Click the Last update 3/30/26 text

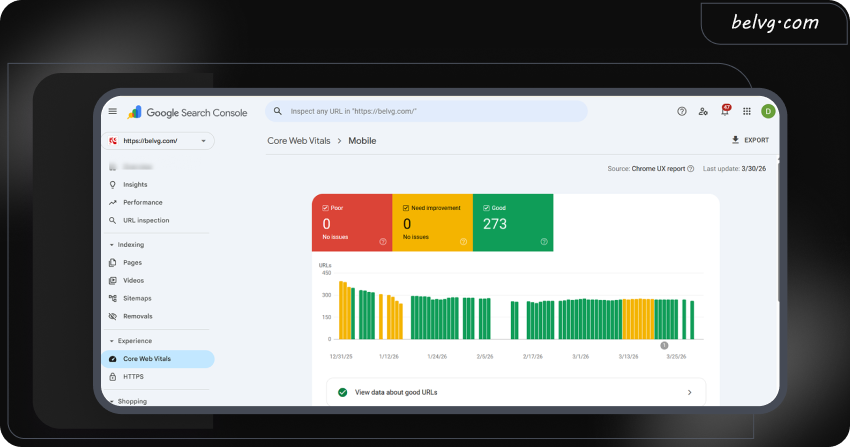click(x=734, y=169)
